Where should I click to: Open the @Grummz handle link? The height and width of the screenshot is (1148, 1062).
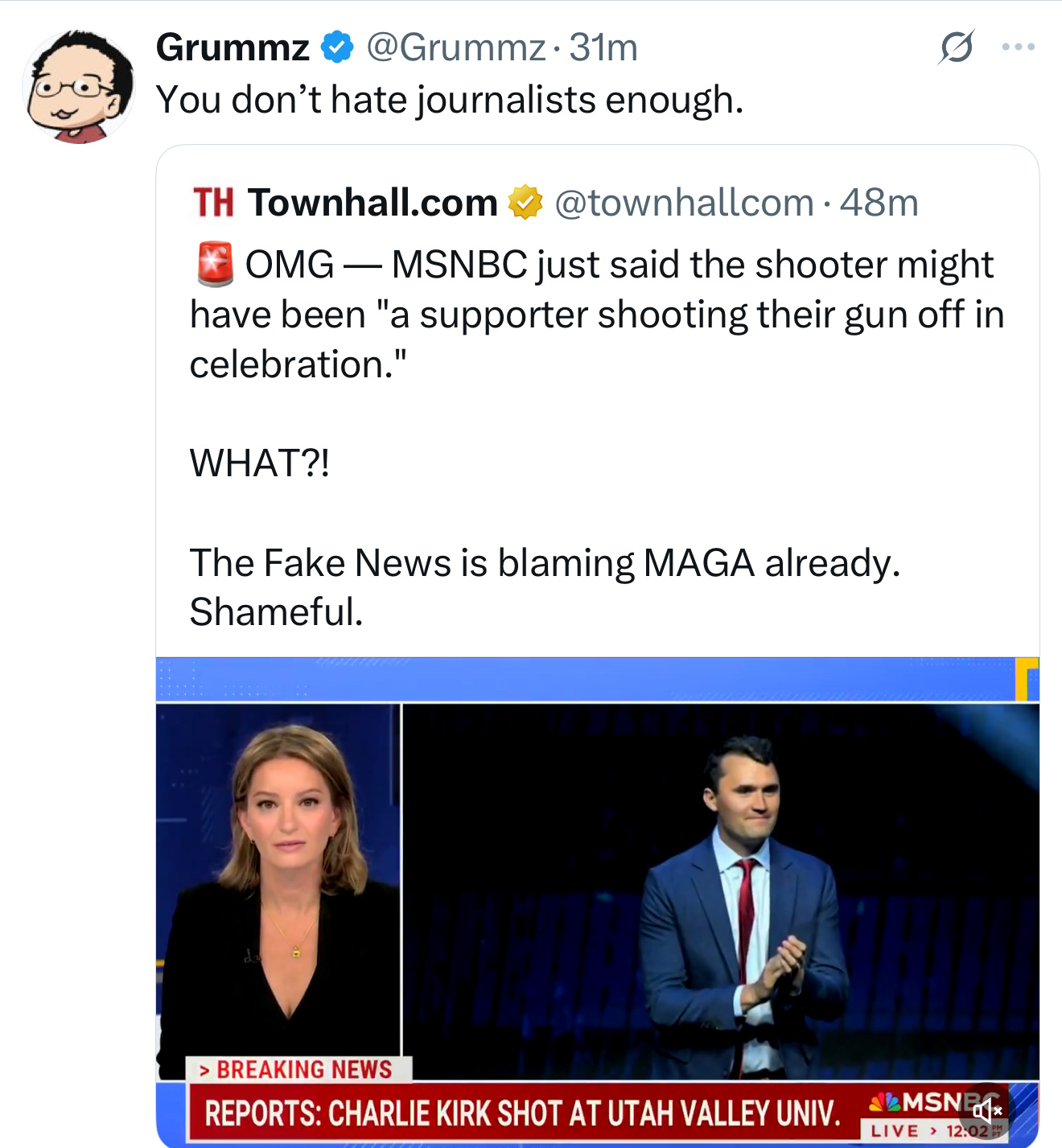click(x=456, y=47)
